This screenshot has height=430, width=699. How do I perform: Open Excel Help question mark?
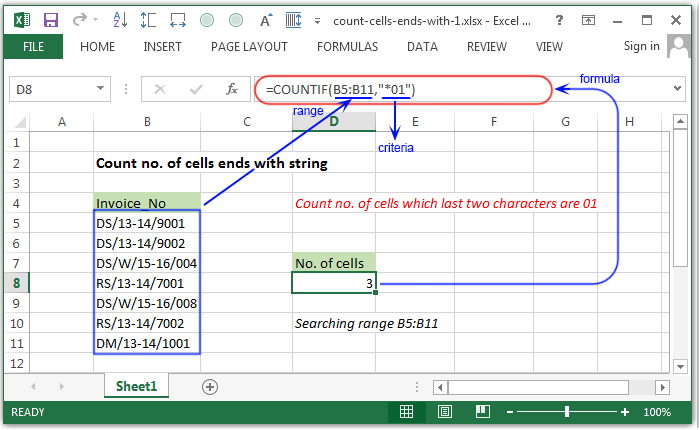tap(559, 20)
